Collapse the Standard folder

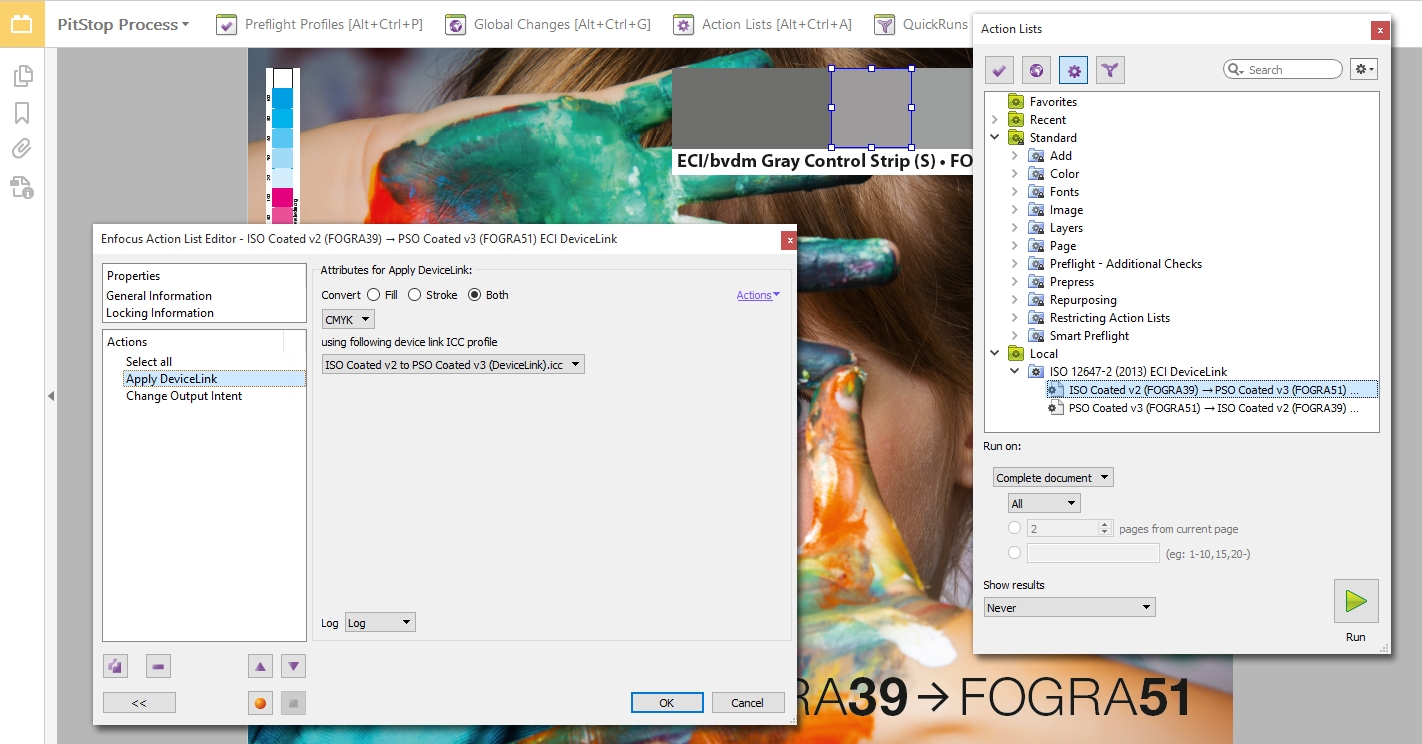tap(995, 138)
